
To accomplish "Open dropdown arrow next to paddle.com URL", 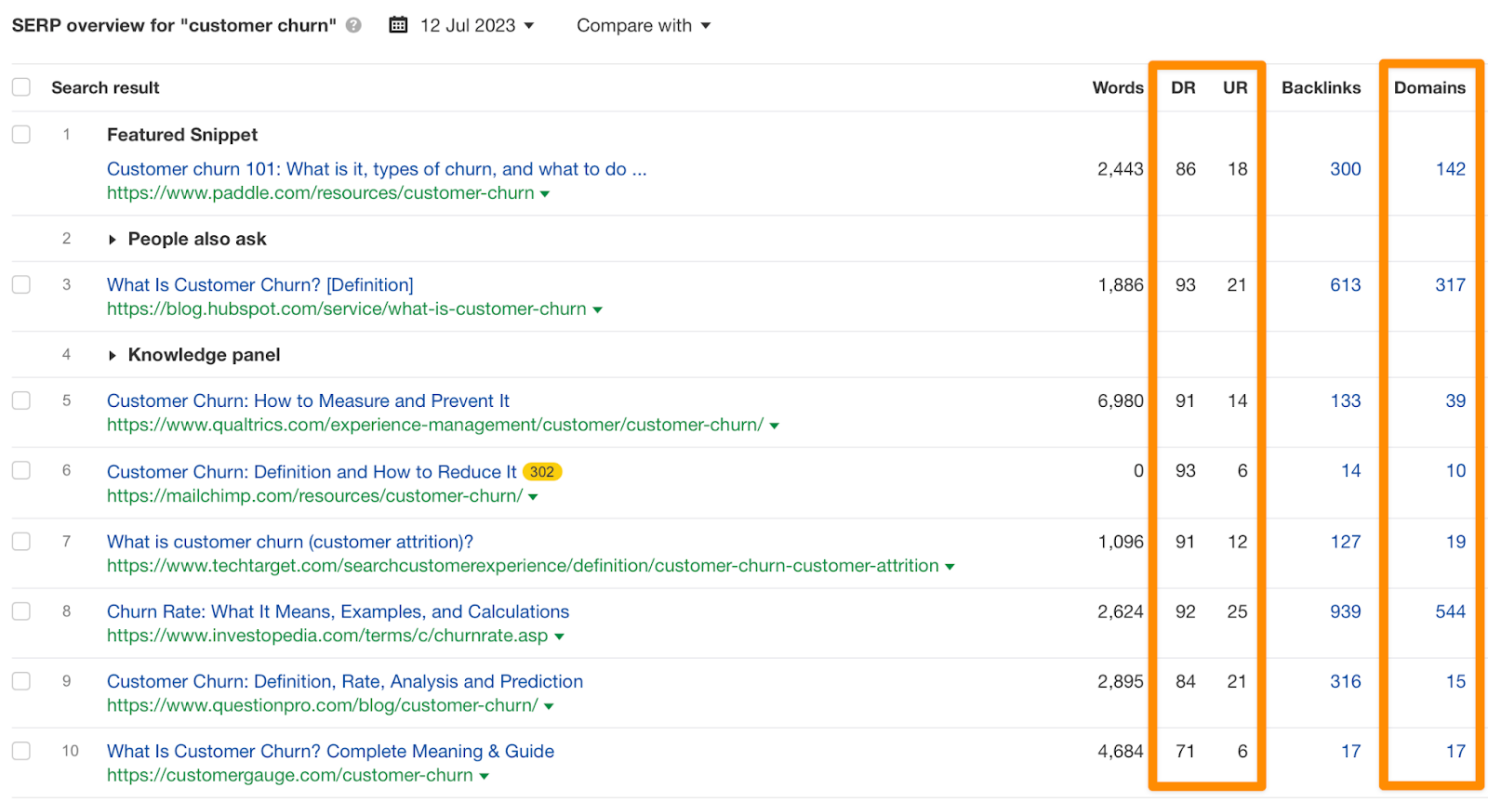I will click(x=545, y=194).
